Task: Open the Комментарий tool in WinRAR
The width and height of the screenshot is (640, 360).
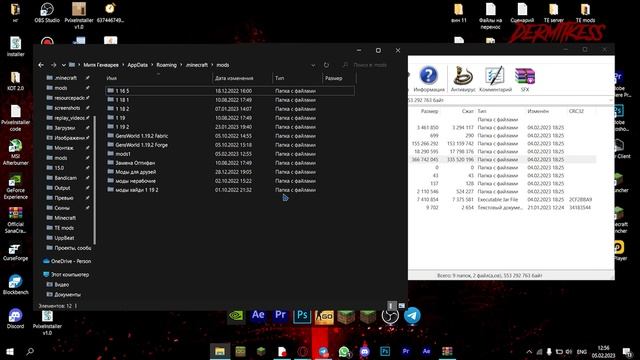Action: click(x=495, y=79)
